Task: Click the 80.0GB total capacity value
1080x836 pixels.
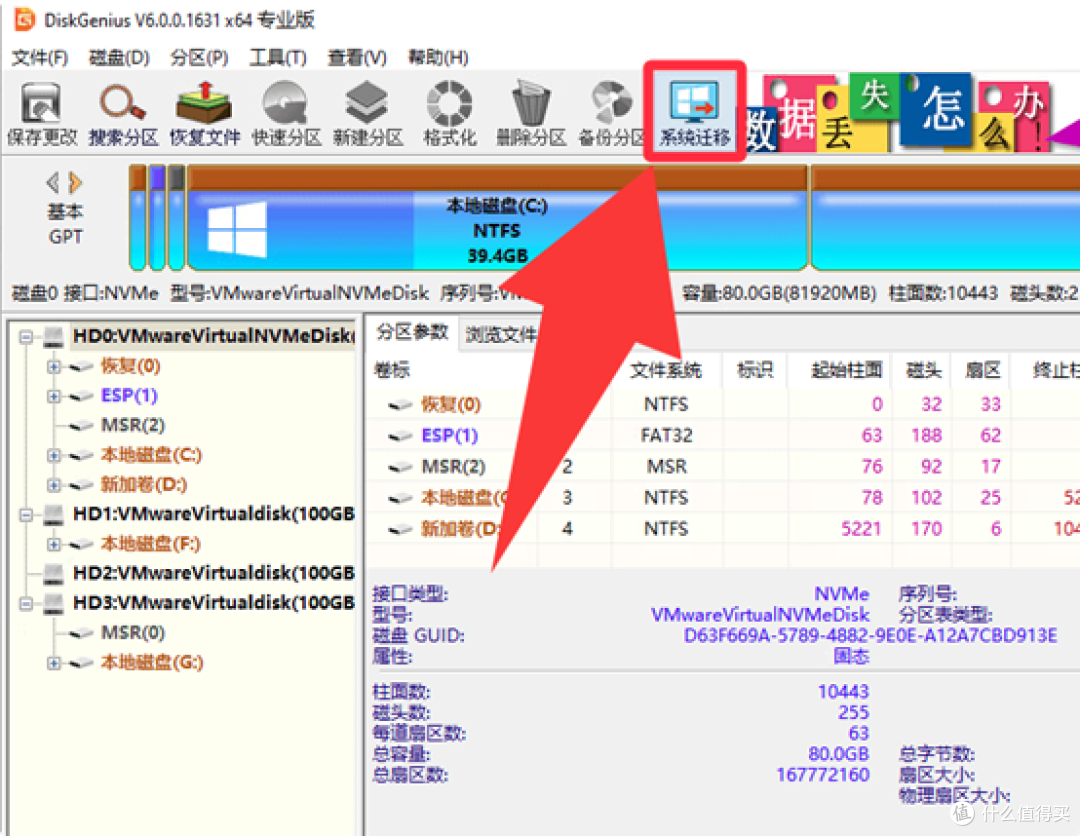Action: 838,753
